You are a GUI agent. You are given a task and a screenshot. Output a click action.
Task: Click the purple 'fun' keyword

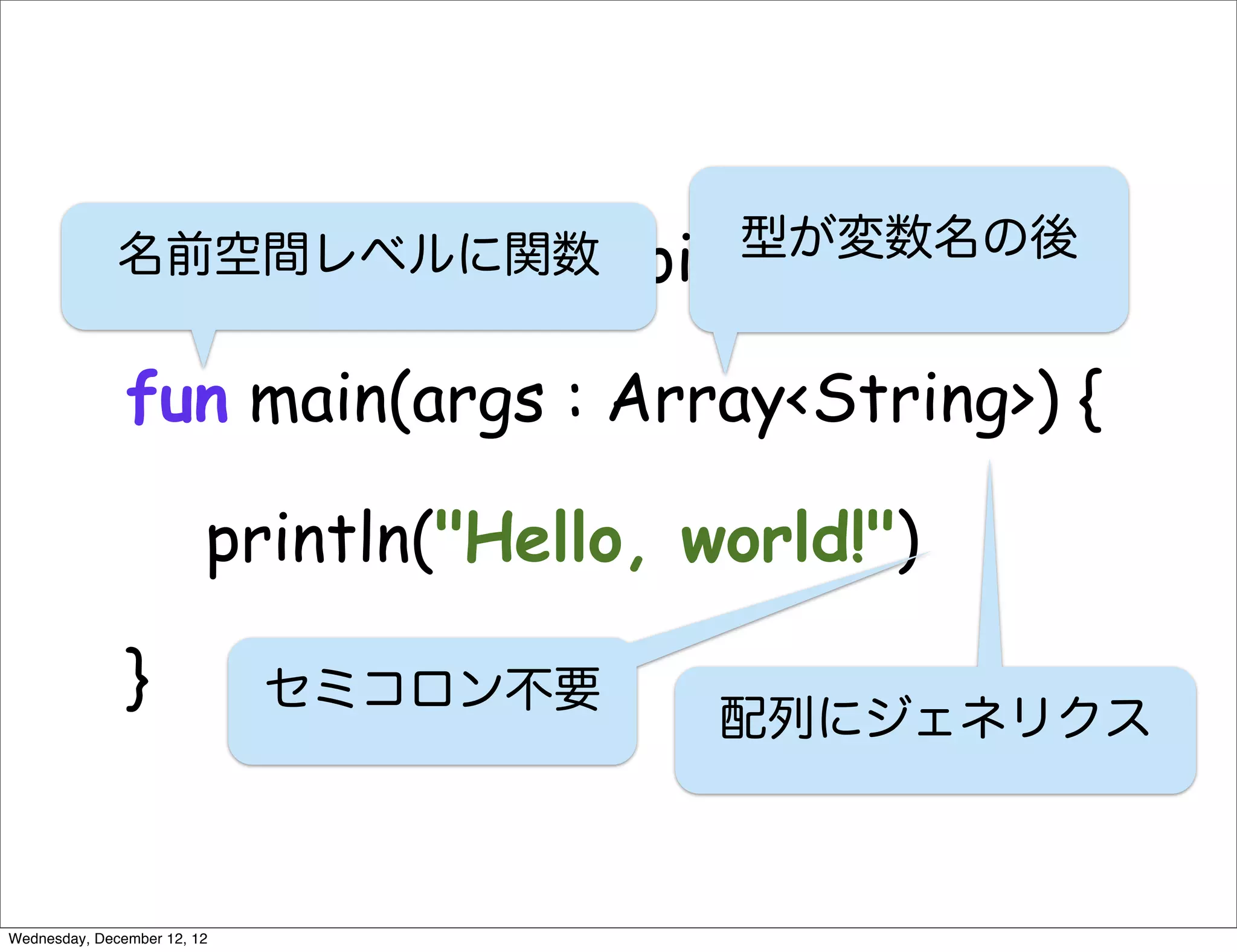pyautogui.click(x=177, y=397)
